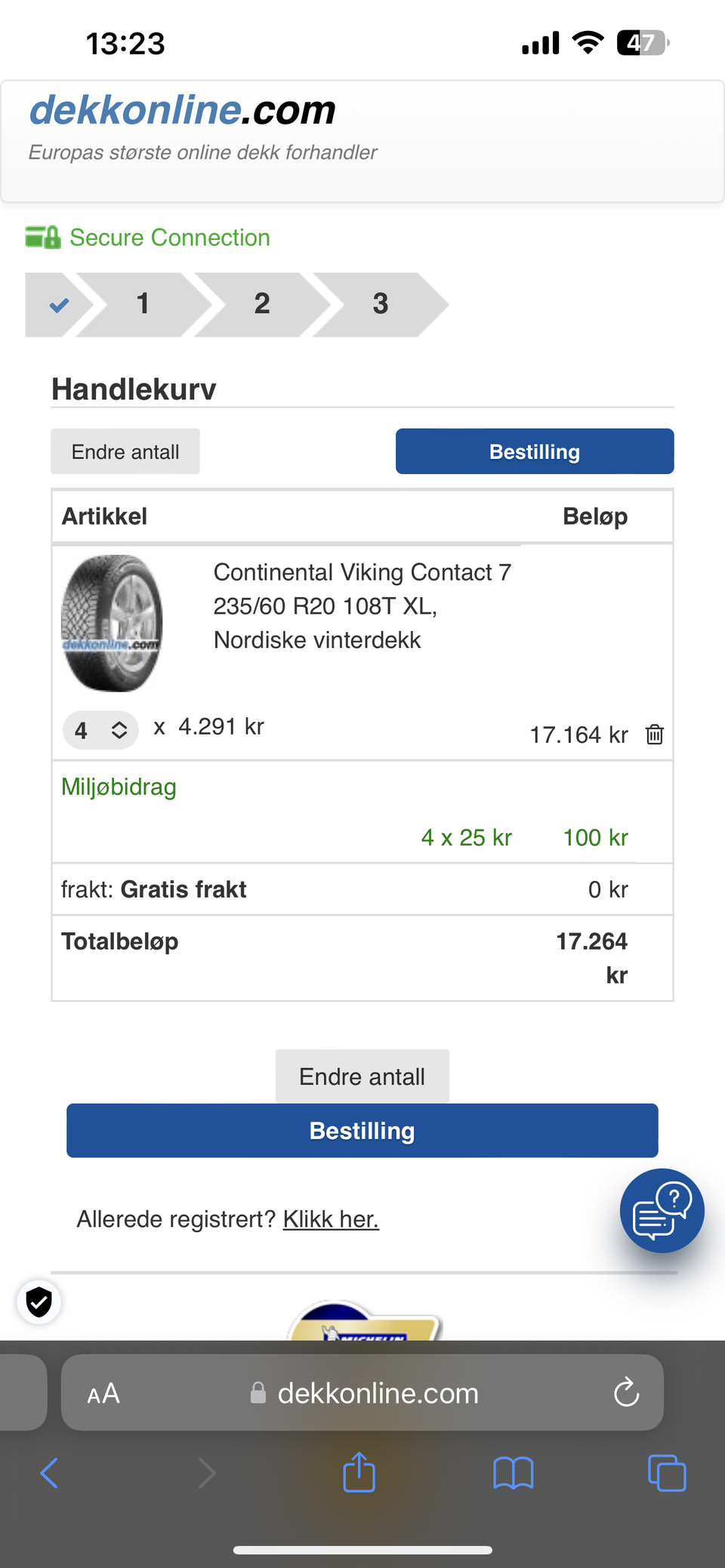Tap the shield privacy badge
The width and height of the screenshot is (725, 1568).
(x=39, y=1302)
